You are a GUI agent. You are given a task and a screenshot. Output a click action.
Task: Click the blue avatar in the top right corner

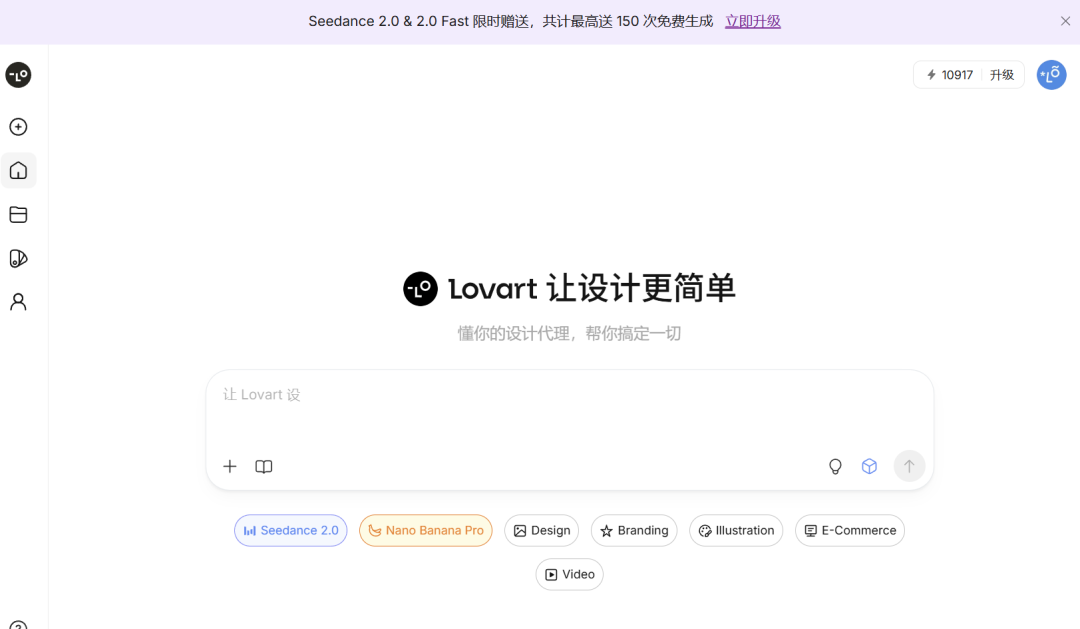pyautogui.click(x=1051, y=74)
